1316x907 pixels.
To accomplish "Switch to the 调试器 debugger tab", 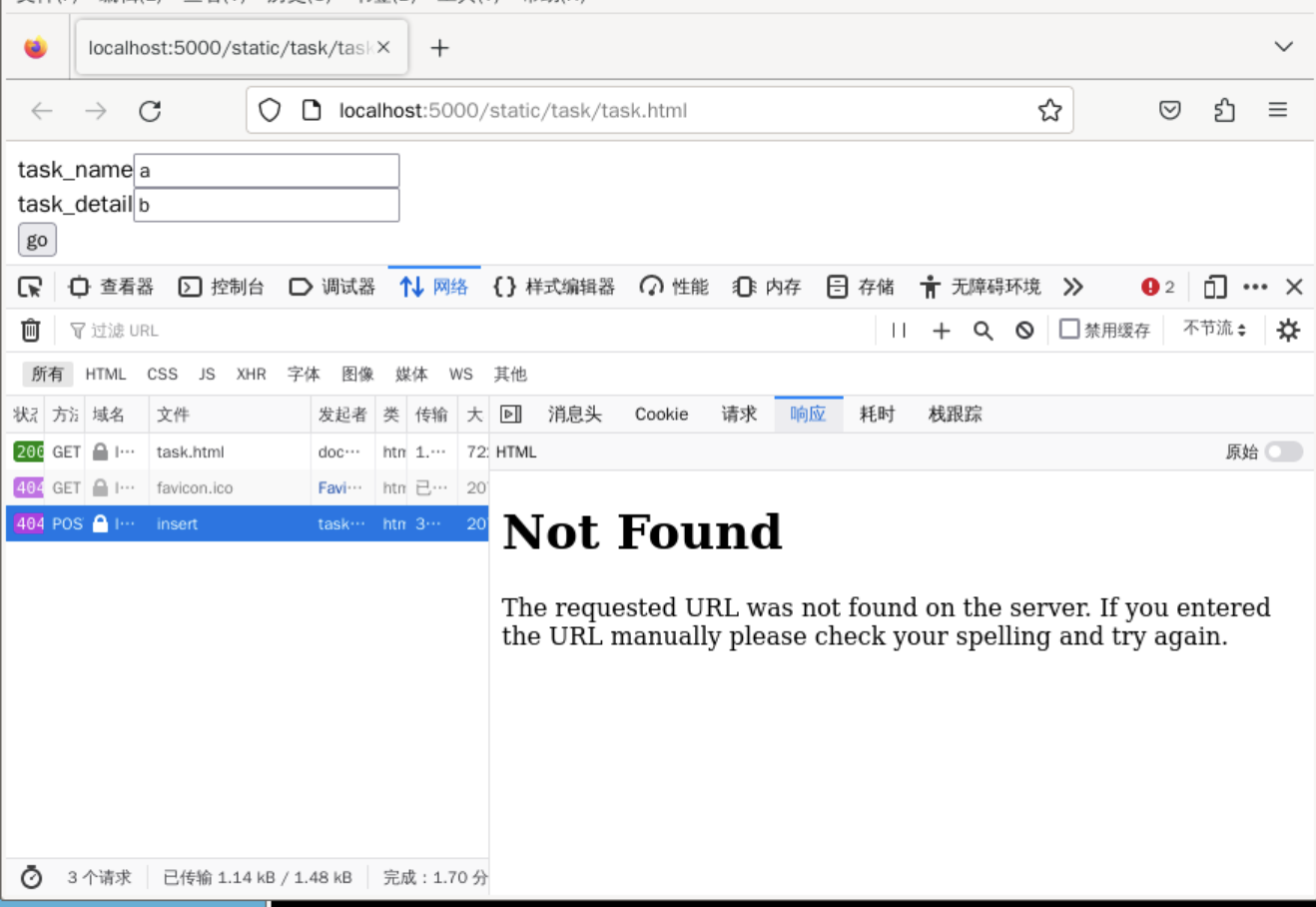I will pyautogui.click(x=331, y=287).
